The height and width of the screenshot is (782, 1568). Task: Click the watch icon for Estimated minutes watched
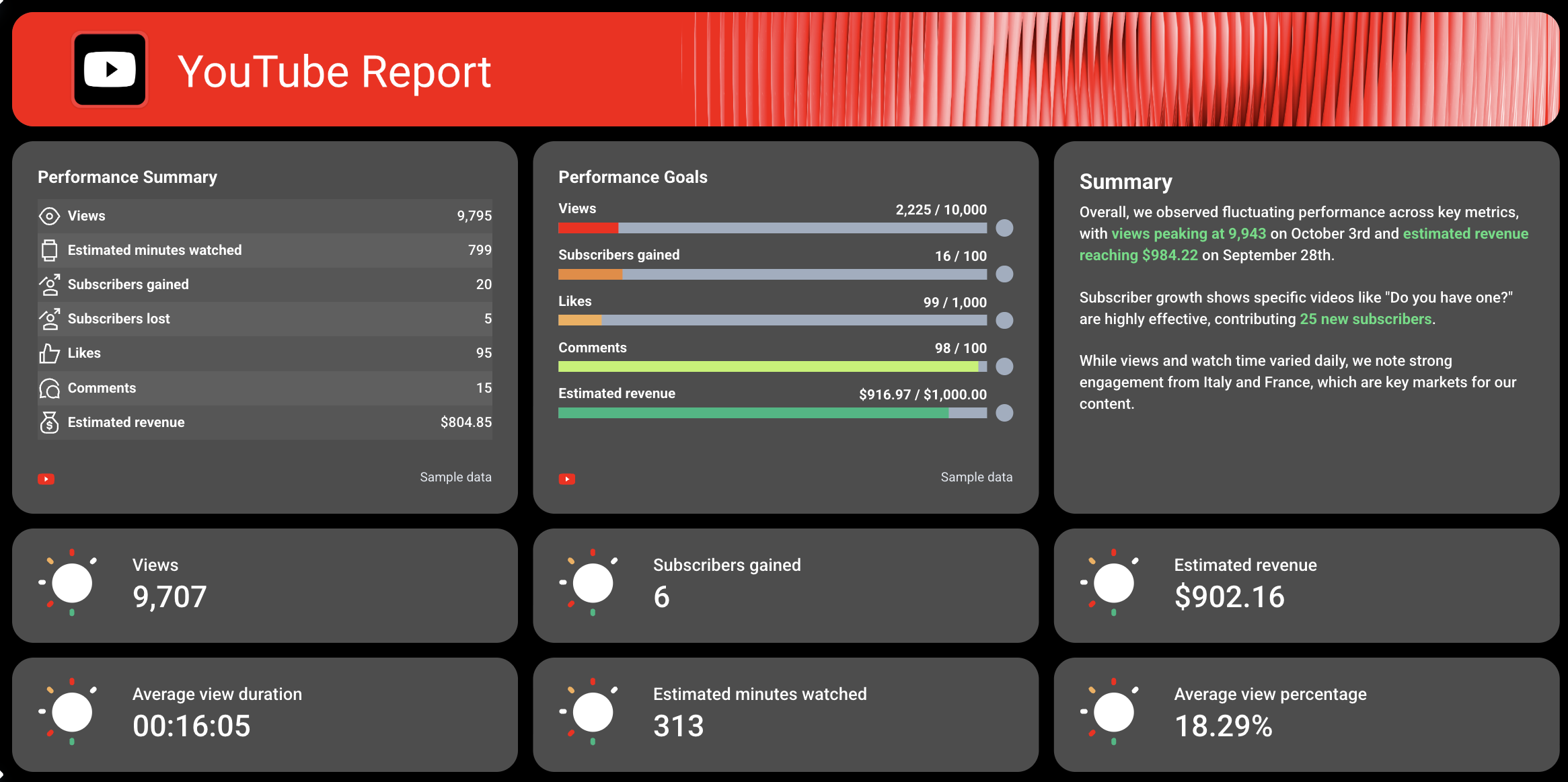pos(49,250)
